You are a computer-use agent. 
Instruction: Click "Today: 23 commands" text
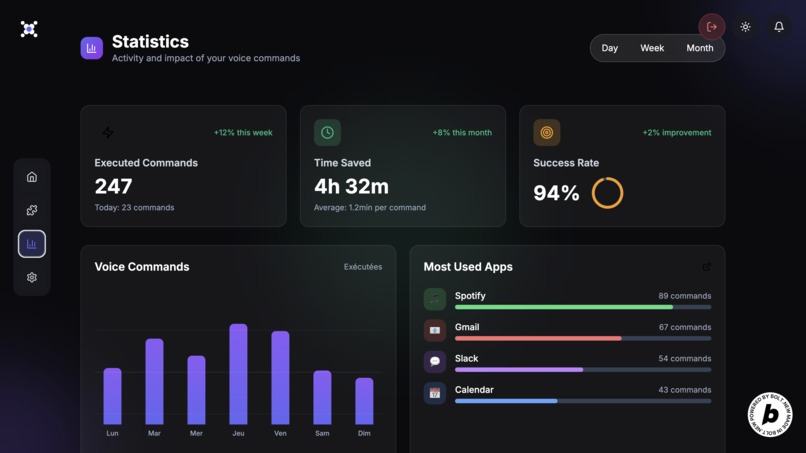(x=134, y=208)
